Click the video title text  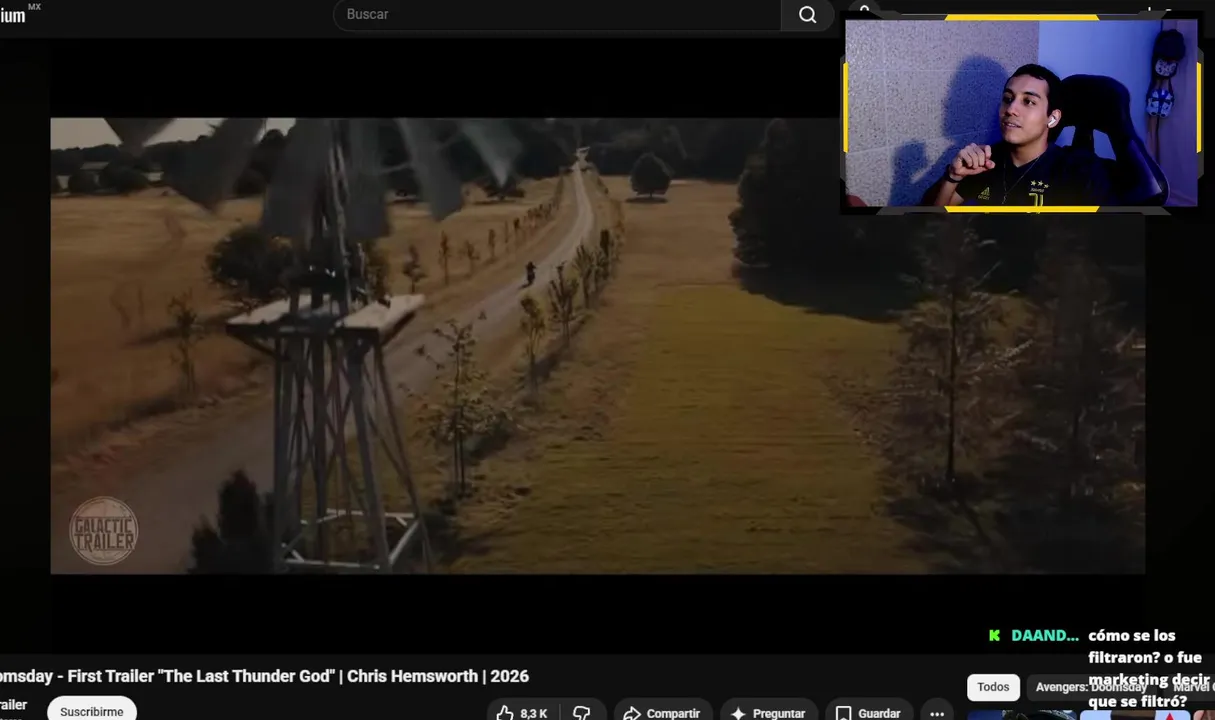tap(264, 676)
